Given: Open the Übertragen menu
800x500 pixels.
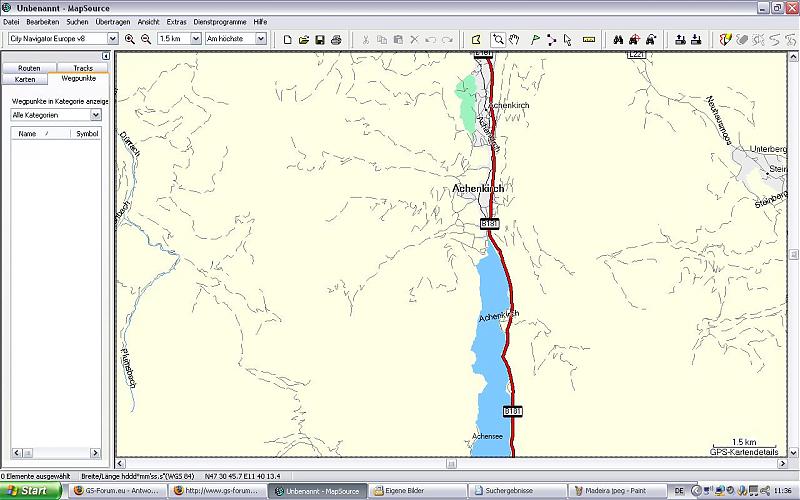Looking at the screenshot, I should click(x=112, y=21).
